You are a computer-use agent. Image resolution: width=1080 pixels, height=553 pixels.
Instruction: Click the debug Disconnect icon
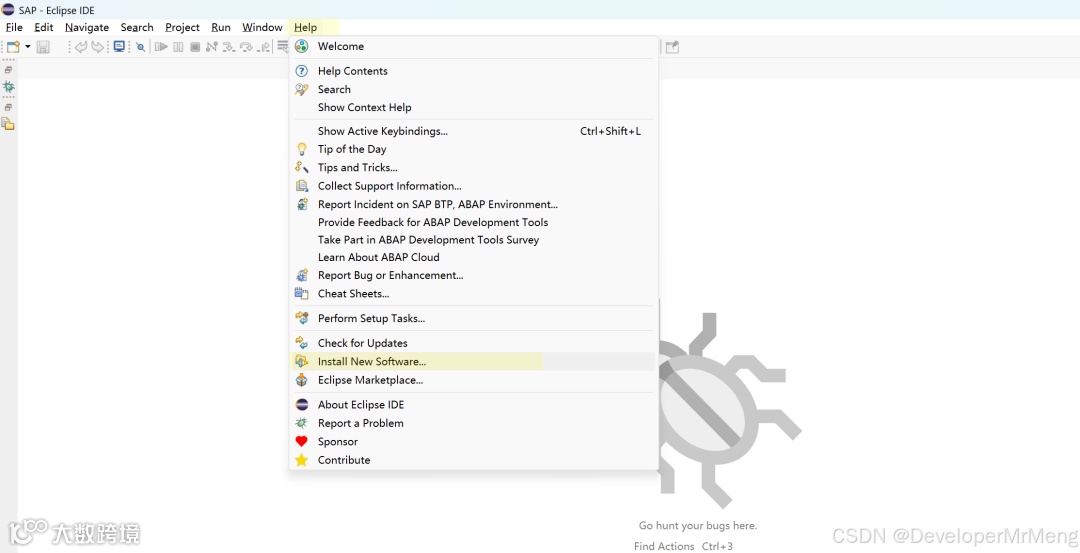pyautogui.click(x=211, y=47)
